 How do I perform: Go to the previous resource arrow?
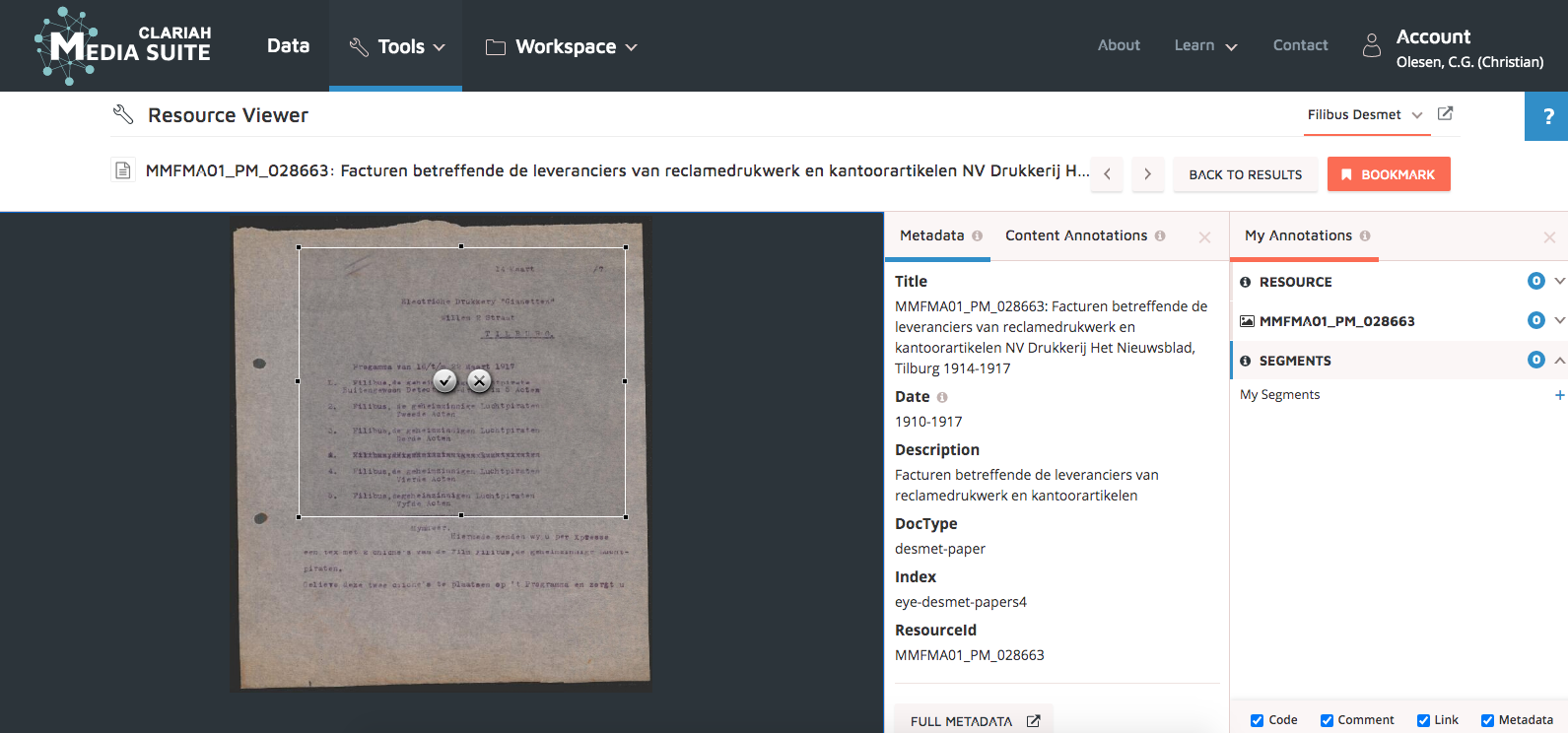[x=1107, y=174]
